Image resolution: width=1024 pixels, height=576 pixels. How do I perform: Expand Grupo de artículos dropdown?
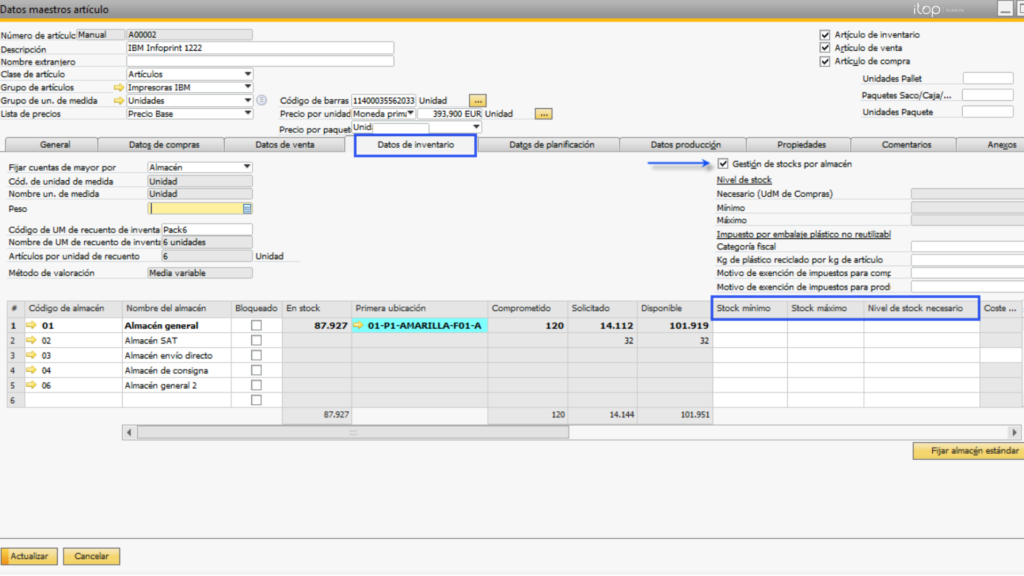click(x=248, y=88)
